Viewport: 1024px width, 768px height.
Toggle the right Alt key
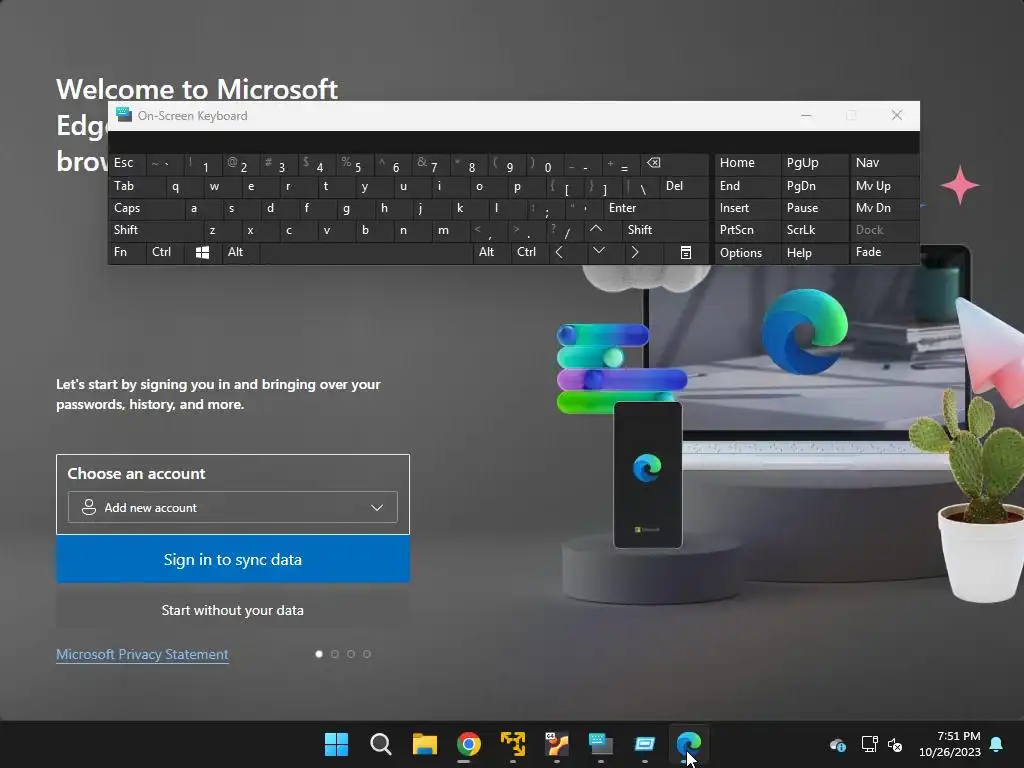(492, 252)
